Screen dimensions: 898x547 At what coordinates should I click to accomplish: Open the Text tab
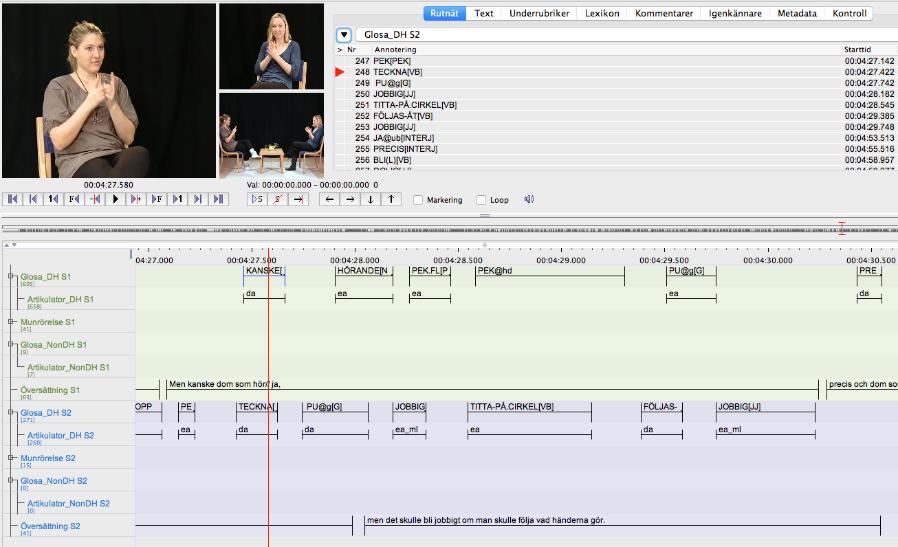point(483,13)
